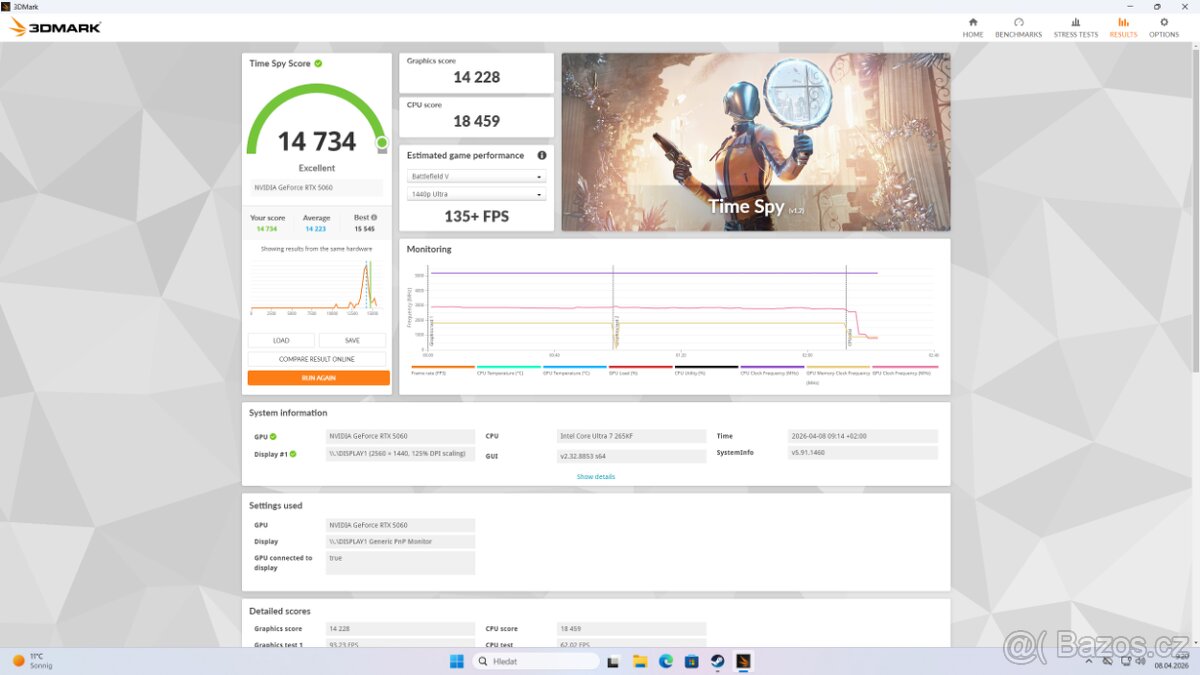The image size is (1200, 675).
Task: Click the green status dot on the score gauge
Action: pyautogui.click(x=381, y=144)
